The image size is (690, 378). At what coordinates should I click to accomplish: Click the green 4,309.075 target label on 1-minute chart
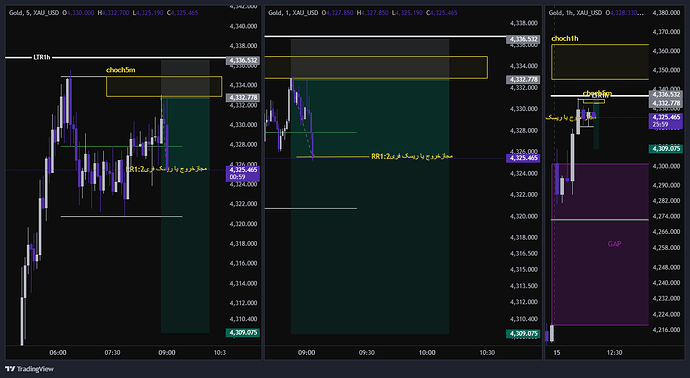523,334
